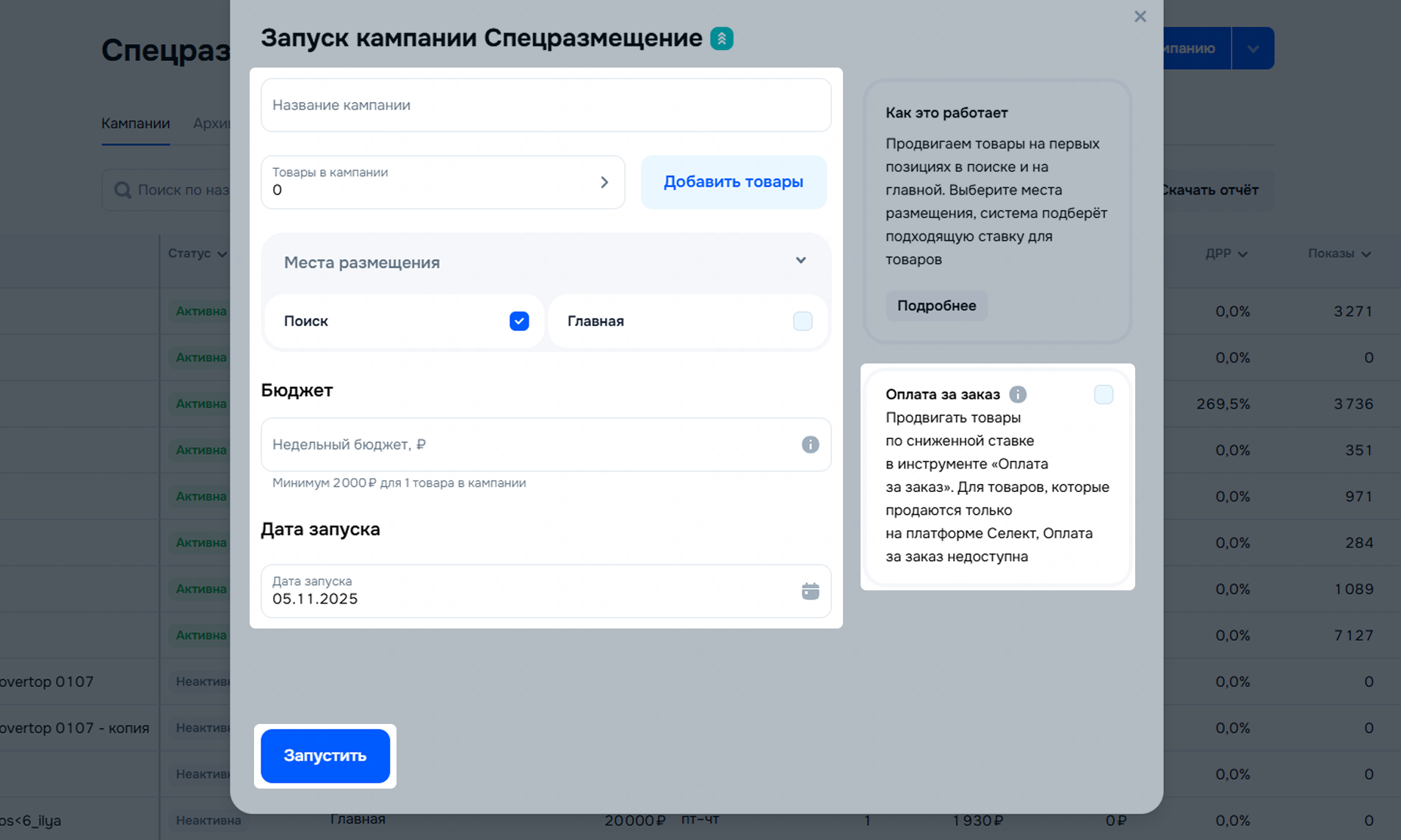The image size is (1401, 840).
Task: Close the campaign launch dialog with X
Action: 1140,16
